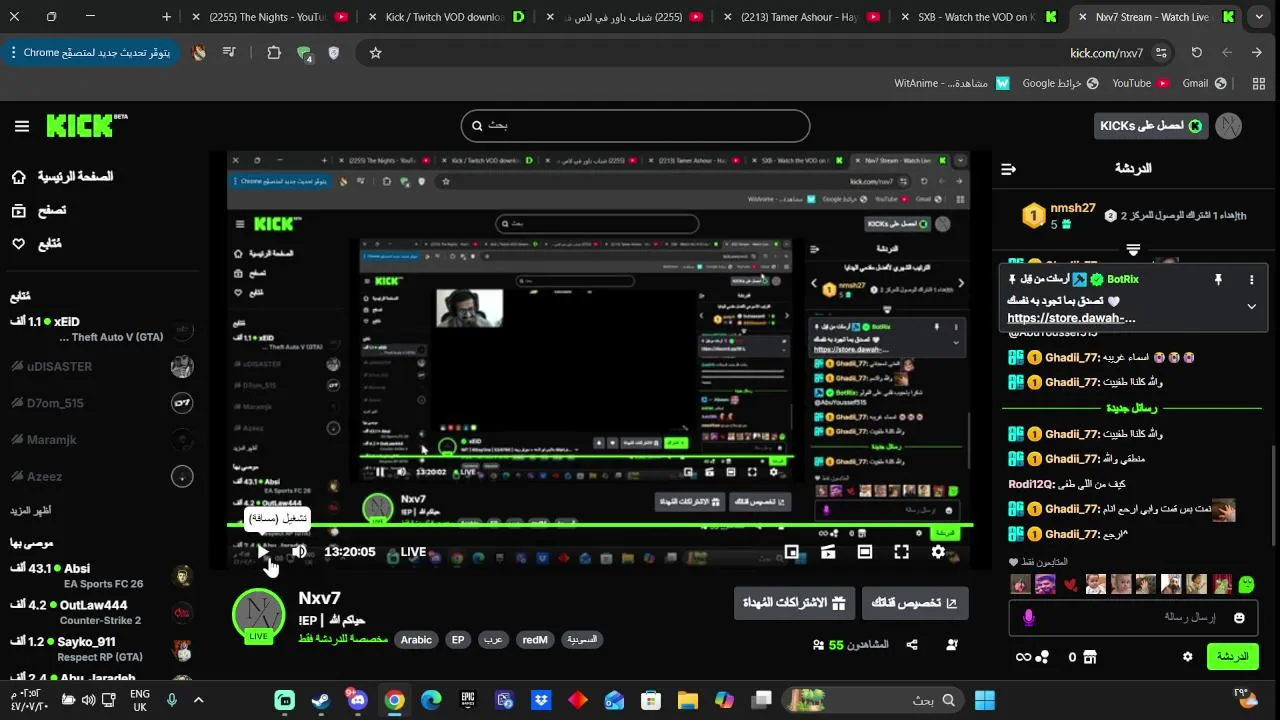Select the عرب tag
This screenshot has width=1280, height=720.
click(493, 640)
